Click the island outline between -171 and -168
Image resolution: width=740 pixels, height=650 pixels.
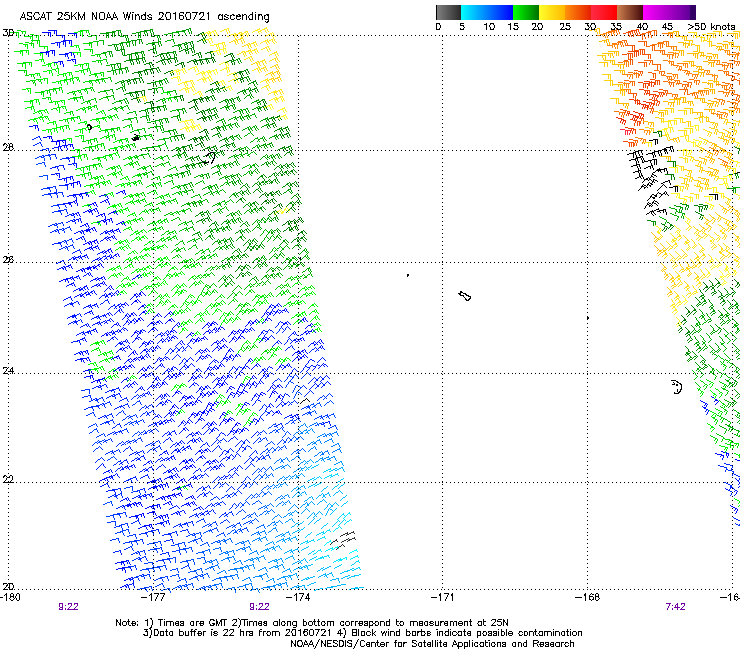[464, 296]
